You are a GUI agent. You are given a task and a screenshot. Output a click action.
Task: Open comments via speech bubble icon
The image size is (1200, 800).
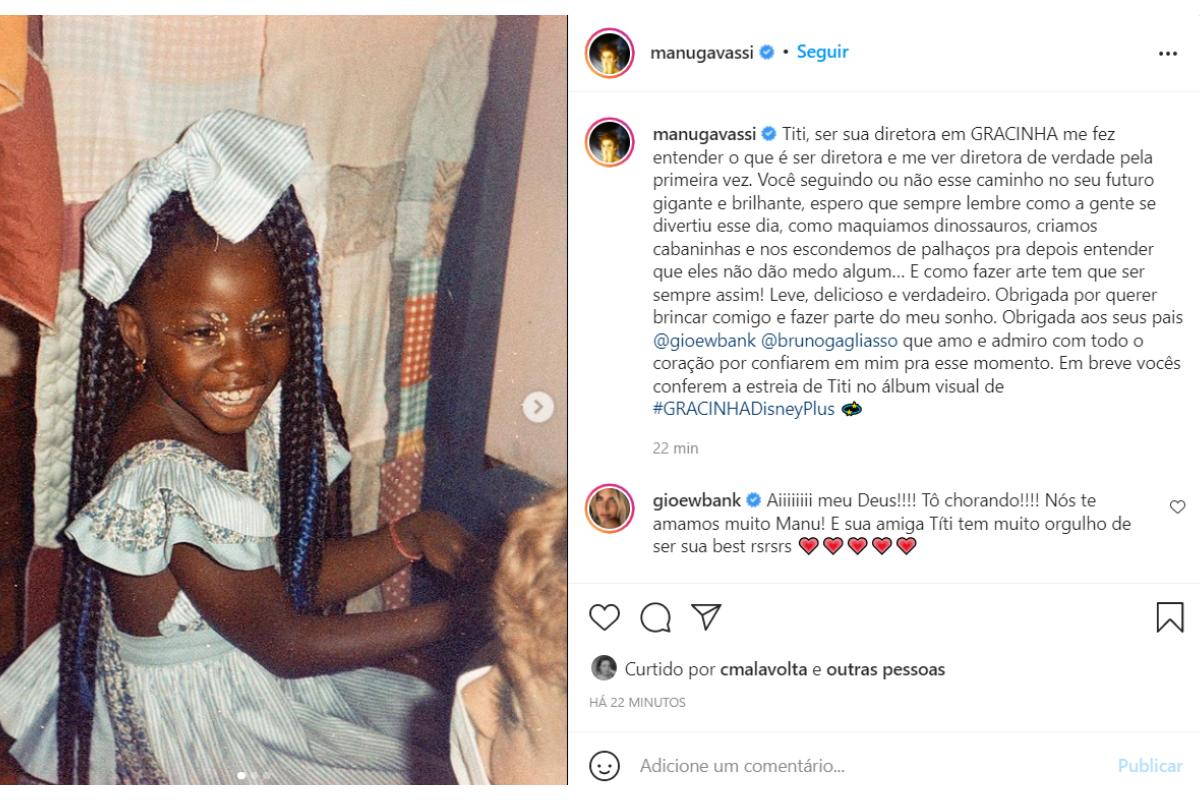click(655, 618)
